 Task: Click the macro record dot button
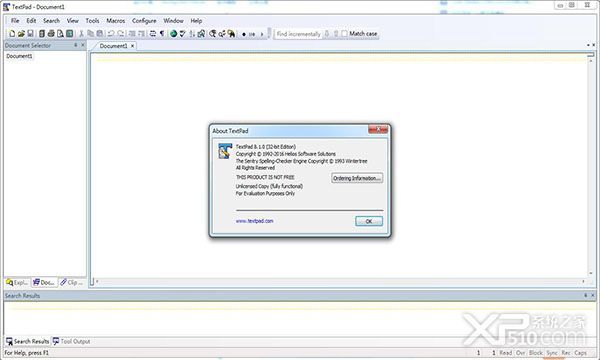244,34
